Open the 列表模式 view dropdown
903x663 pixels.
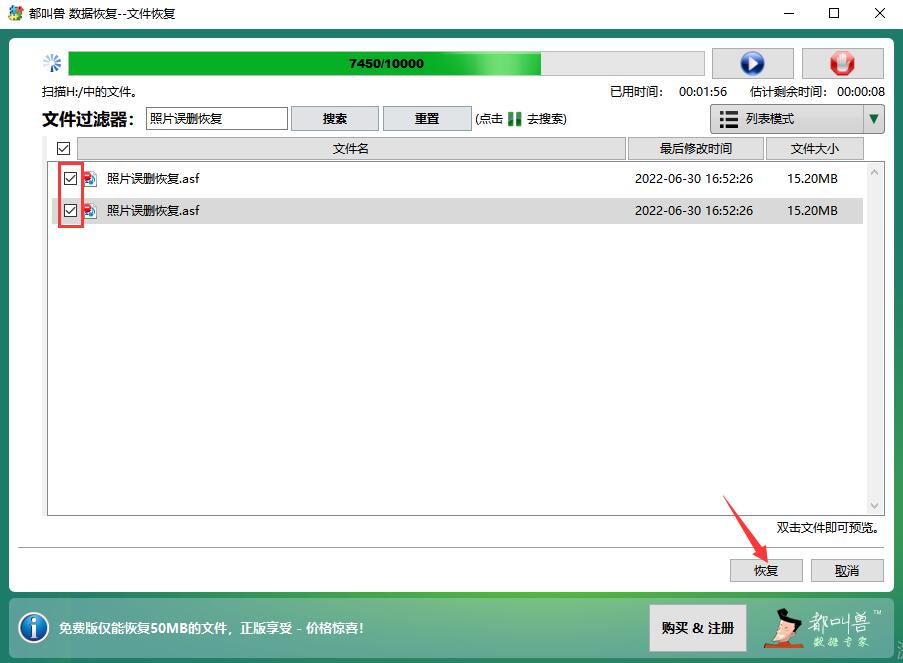click(797, 119)
